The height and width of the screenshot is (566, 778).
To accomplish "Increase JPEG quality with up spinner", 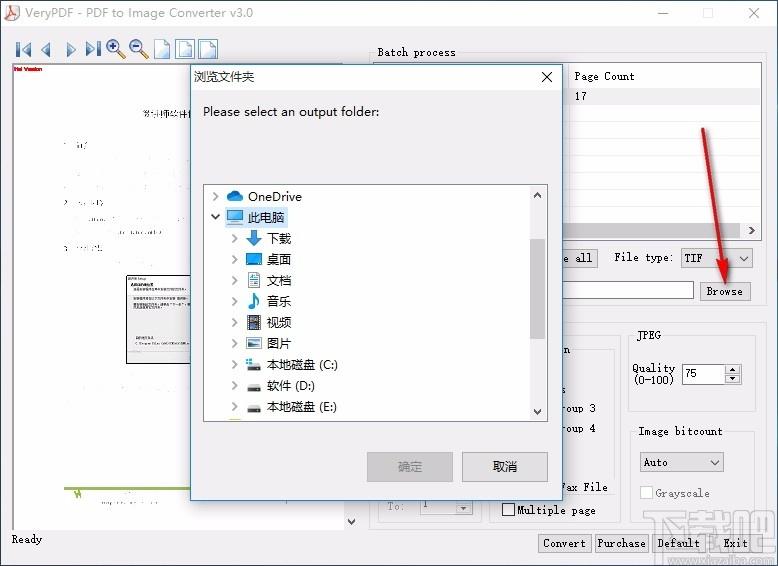I will coord(732,369).
